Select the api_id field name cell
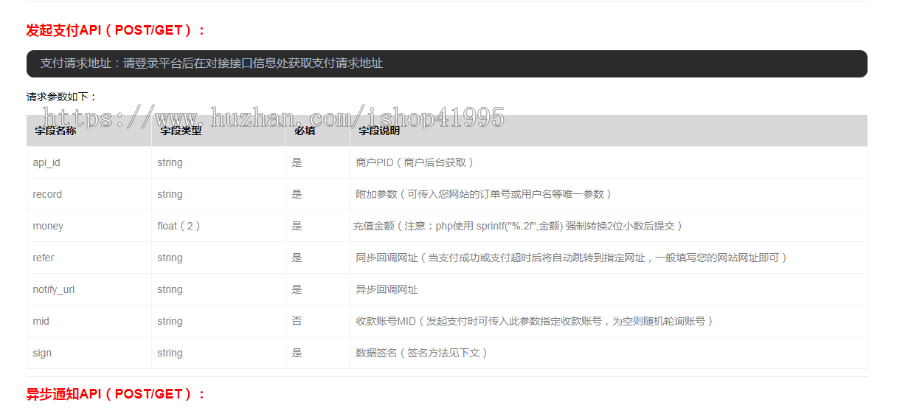Screen dimensions: 900x414 [46, 162]
